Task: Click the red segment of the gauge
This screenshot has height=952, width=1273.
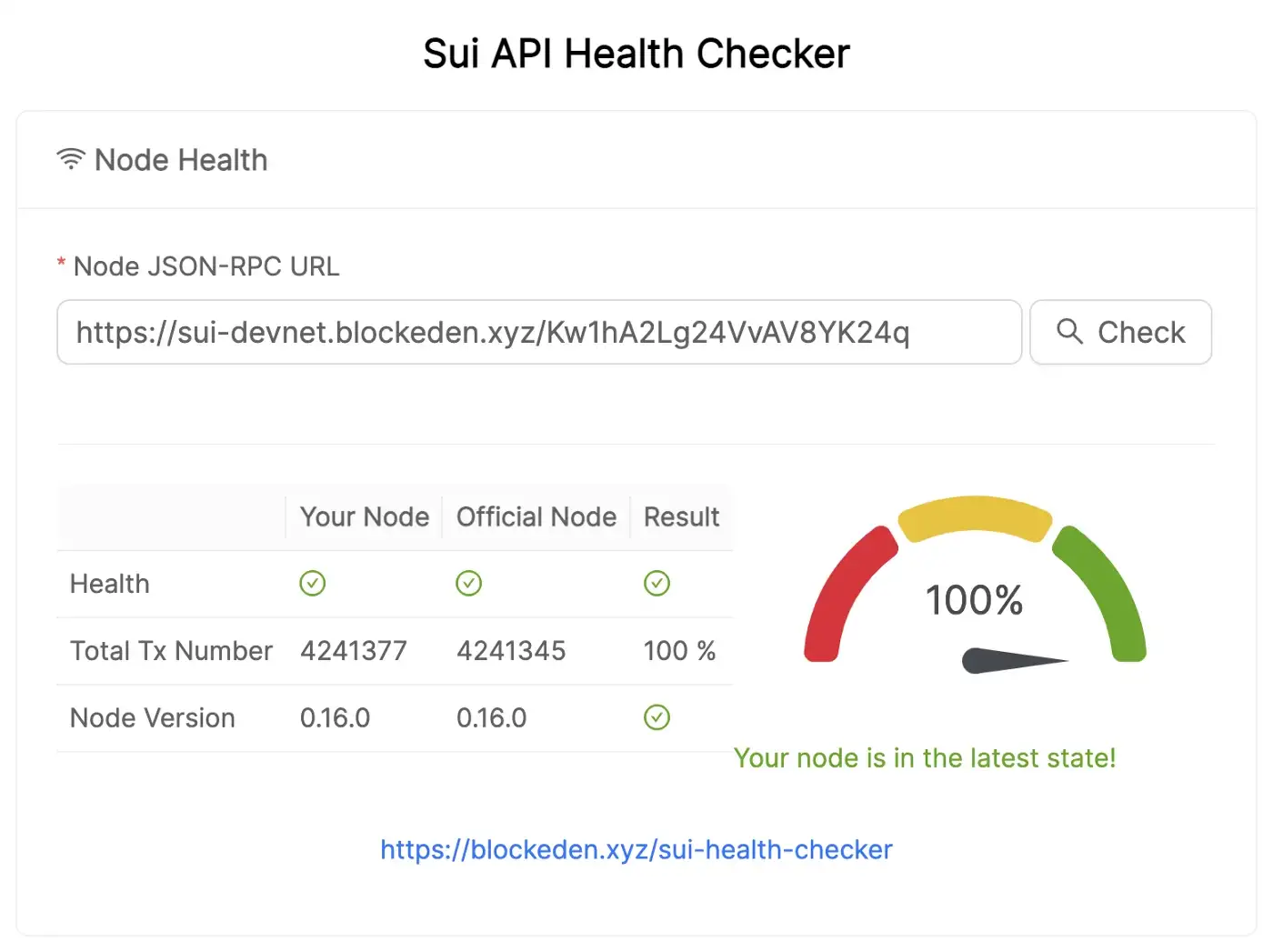Action: [841, 591]
